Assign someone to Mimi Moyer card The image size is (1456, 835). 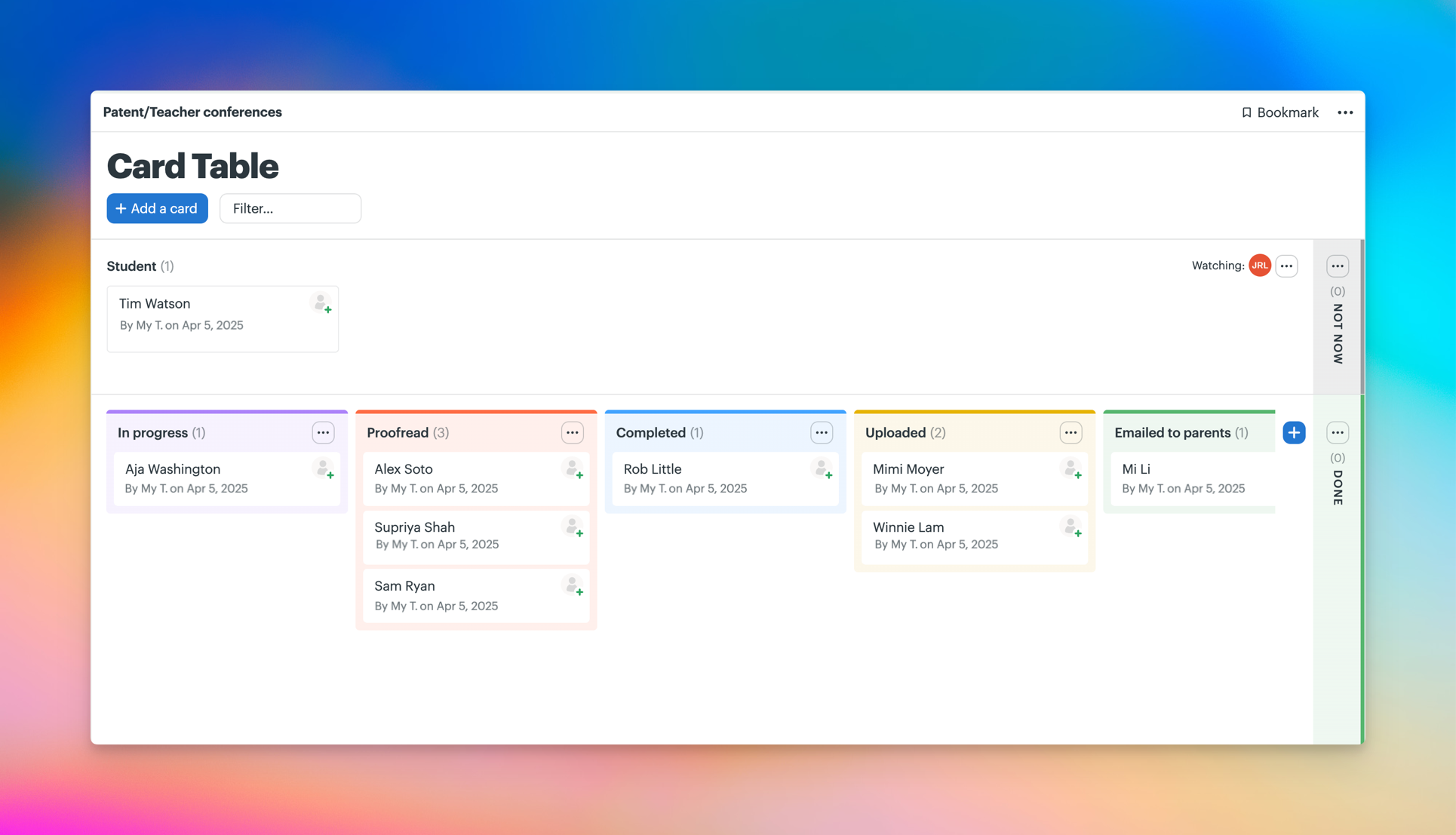(x=1072, y=469)
